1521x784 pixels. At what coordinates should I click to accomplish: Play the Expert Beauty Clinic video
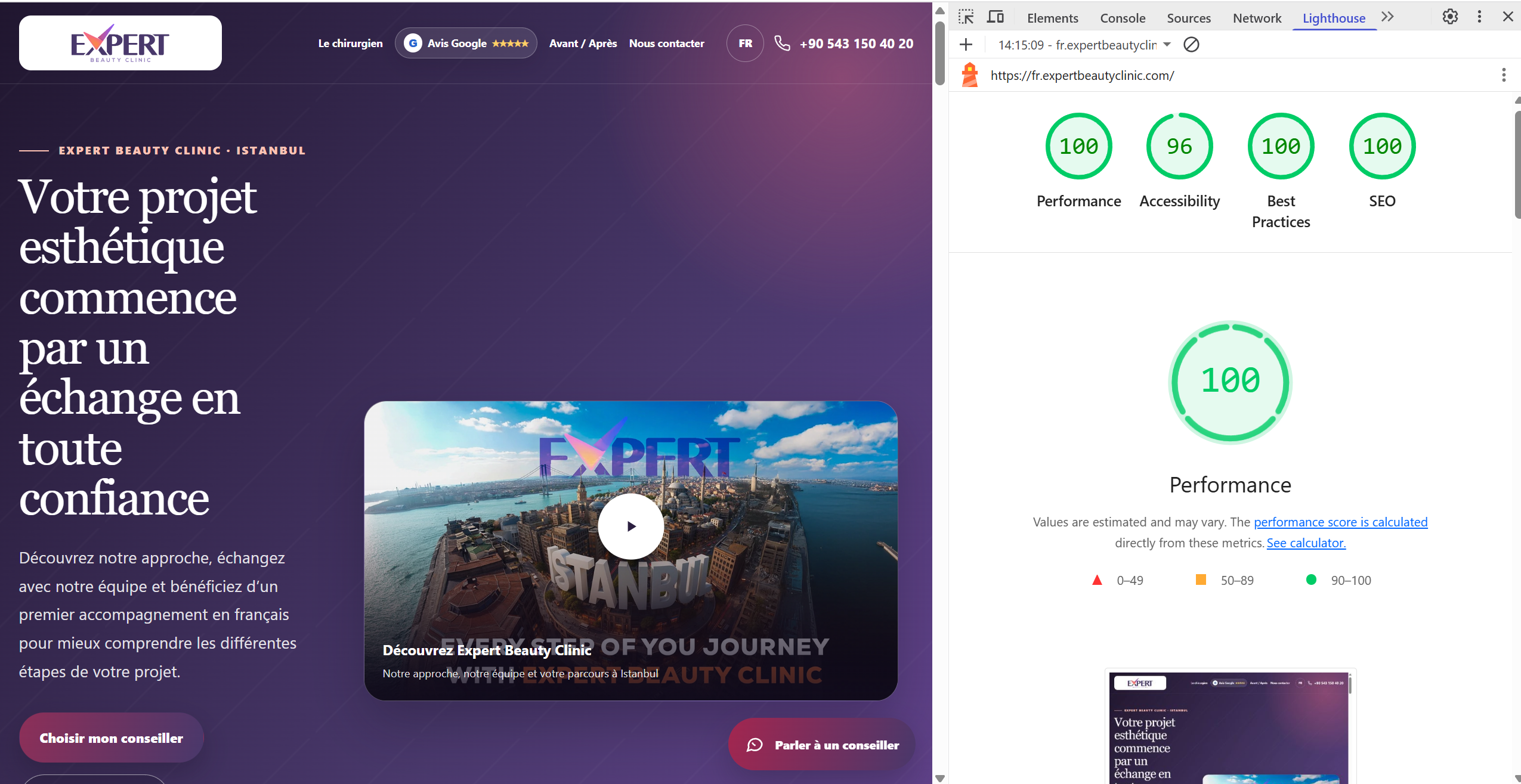[x=630, y=526]
